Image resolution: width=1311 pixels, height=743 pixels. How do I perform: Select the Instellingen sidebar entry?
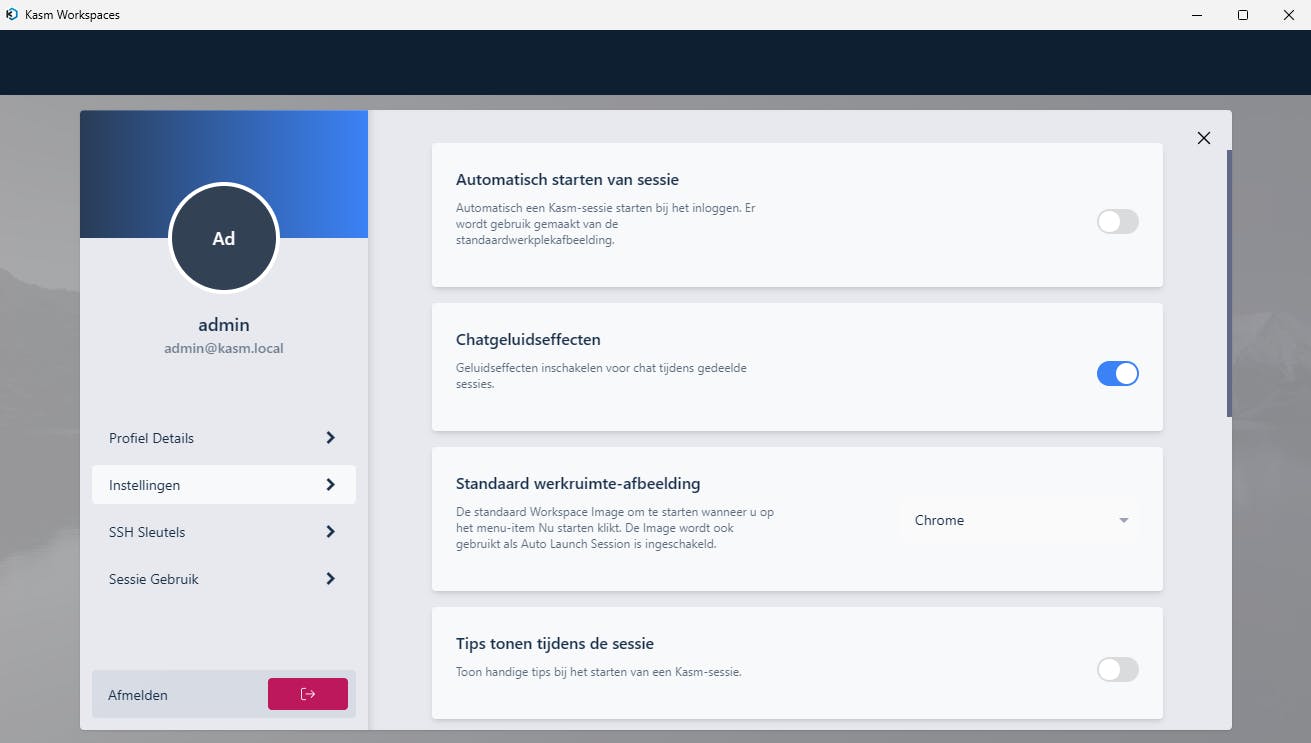(200, 484)
